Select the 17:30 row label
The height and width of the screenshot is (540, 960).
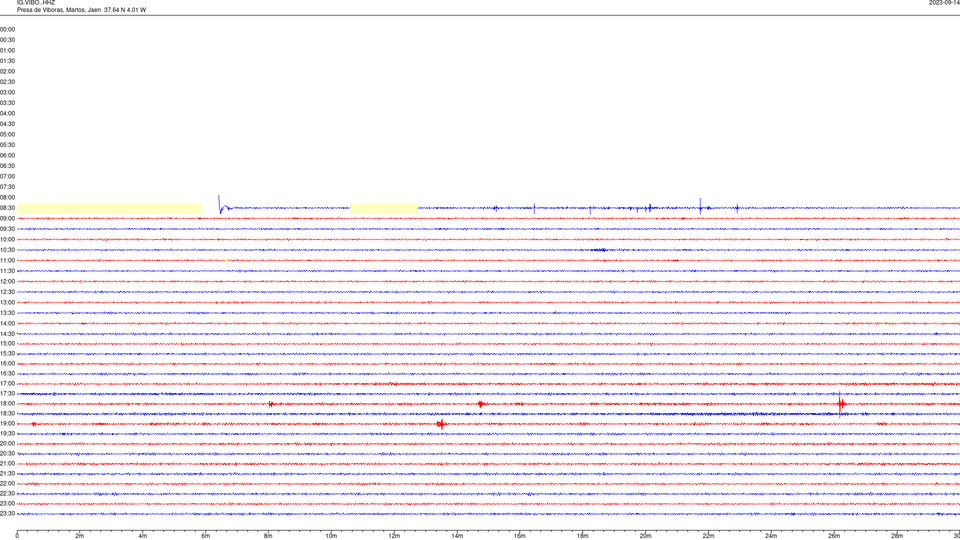[7, 394]
